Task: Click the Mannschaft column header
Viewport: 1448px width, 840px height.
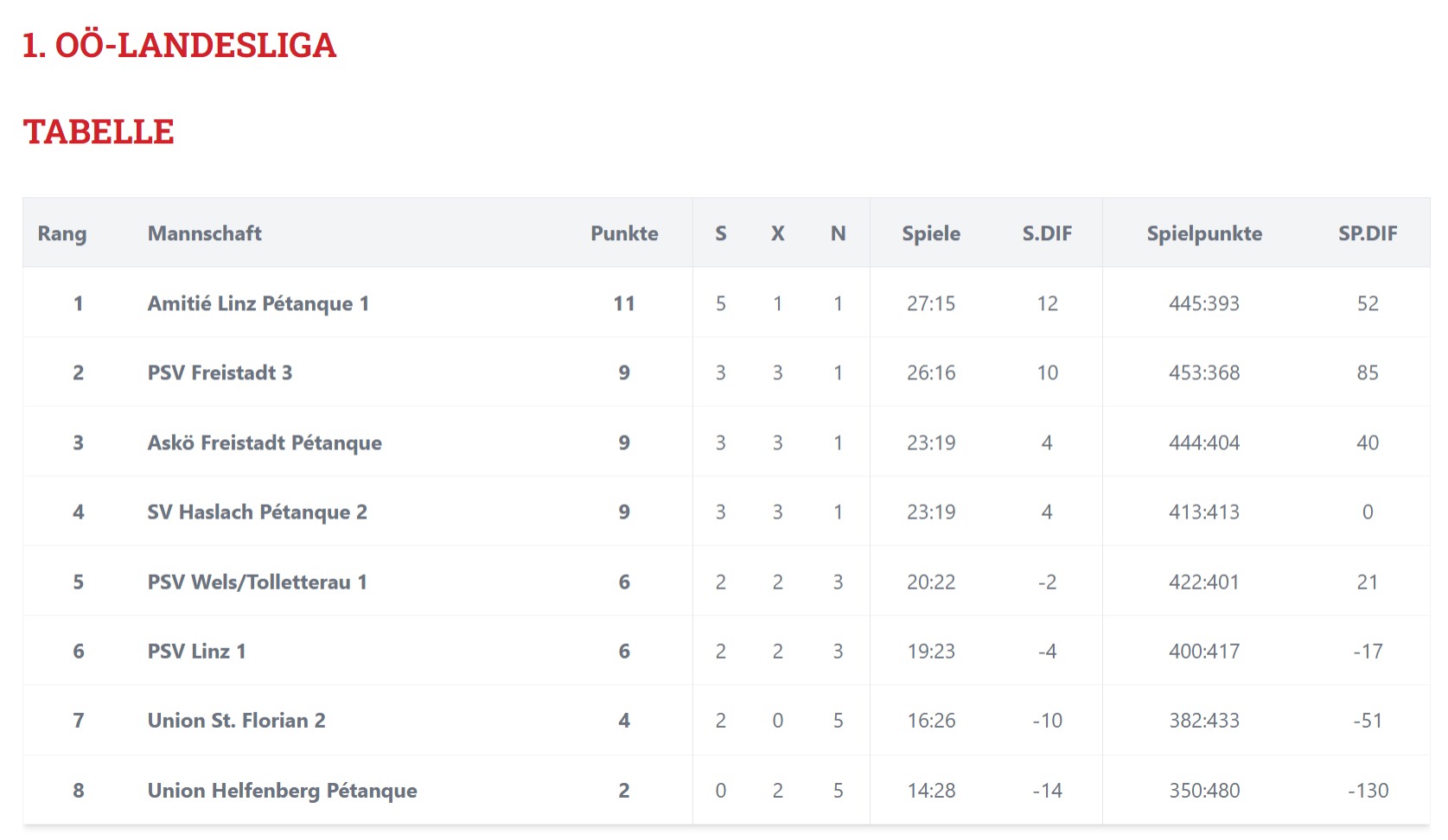Action: (x=204, y=233)
